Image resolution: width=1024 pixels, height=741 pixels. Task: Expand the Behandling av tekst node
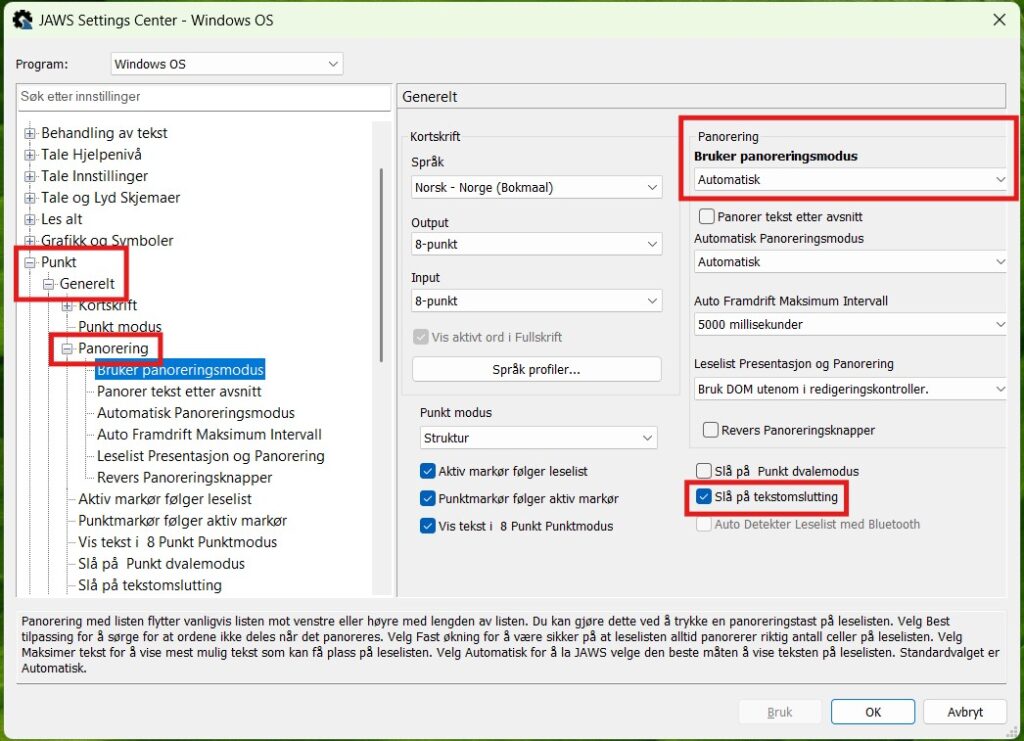pos(30,133)
